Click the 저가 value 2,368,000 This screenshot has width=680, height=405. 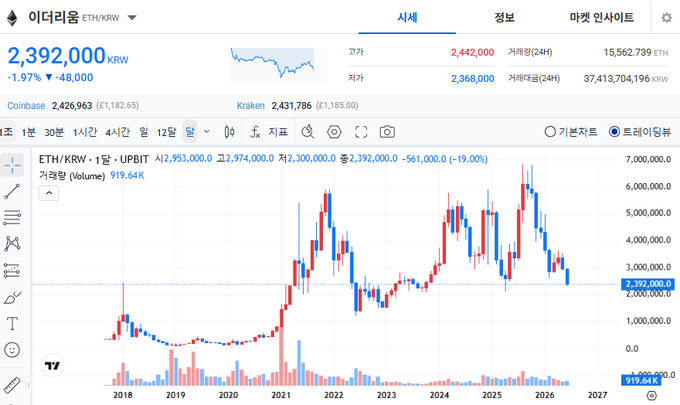click(472, 78)
